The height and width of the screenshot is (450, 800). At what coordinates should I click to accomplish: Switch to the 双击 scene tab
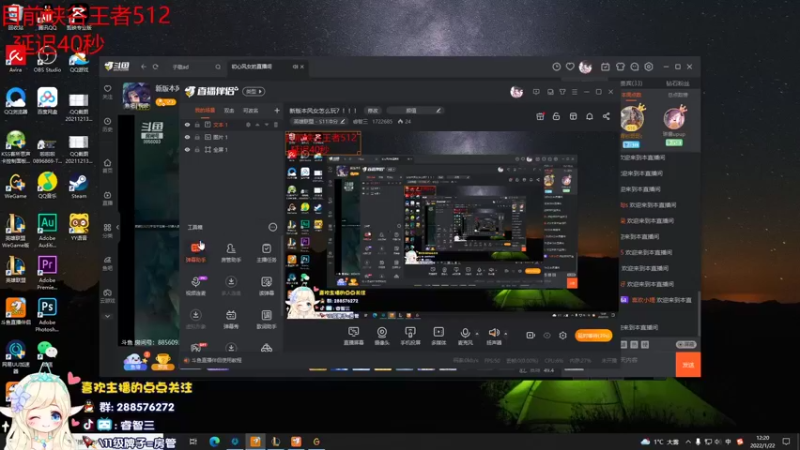(x=229, y=111)
